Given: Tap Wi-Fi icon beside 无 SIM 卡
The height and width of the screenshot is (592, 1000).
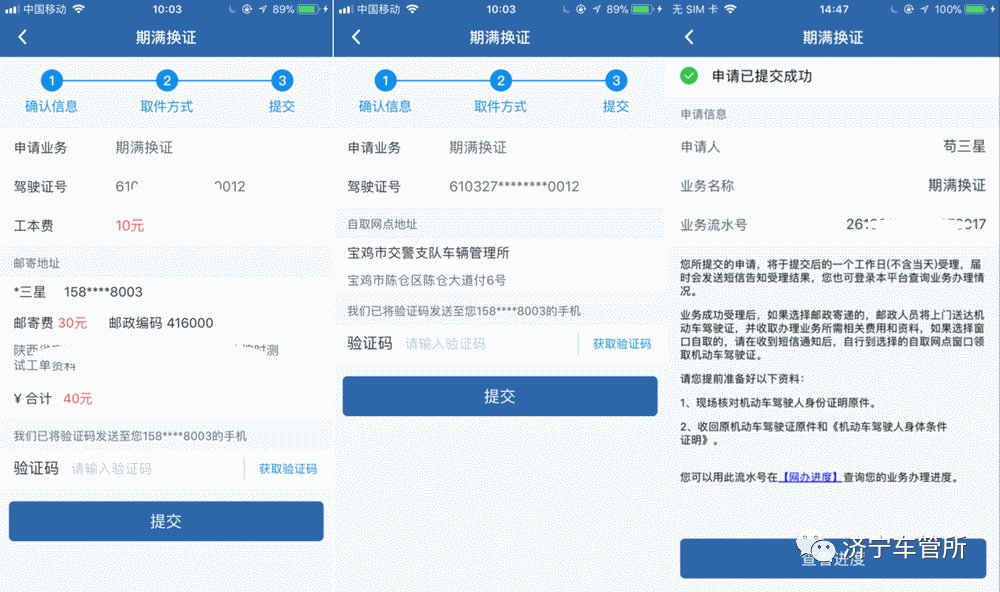Looking at the screenshot, I should click(730, 9).
